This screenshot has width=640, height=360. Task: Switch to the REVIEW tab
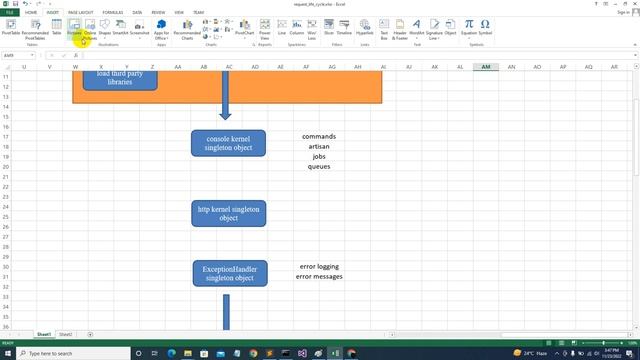[158, 13]
